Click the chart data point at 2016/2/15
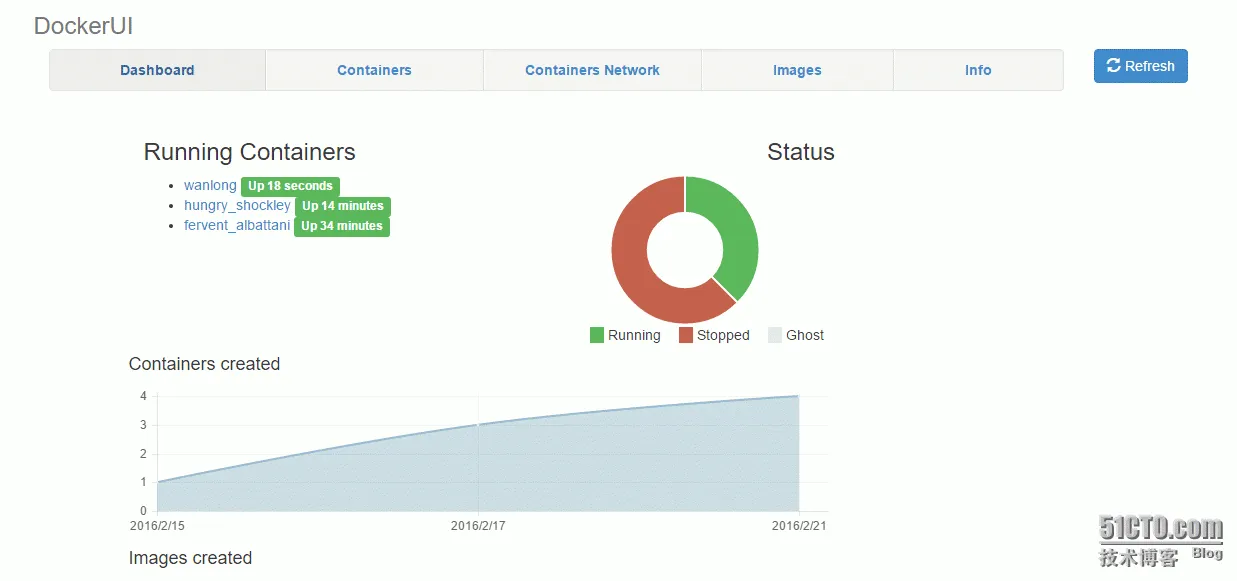The width and height of the screenshot is (1237, 581). click(x=157, y=482)
